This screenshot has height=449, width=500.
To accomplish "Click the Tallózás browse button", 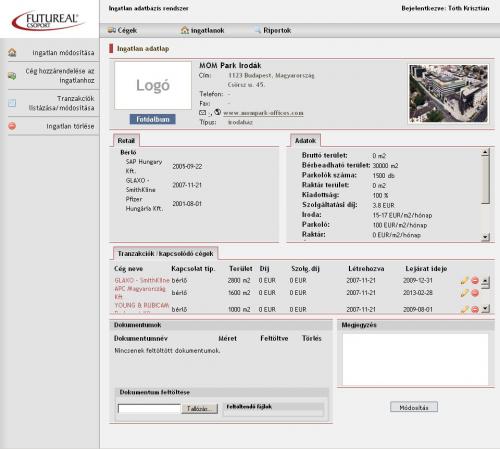I will click(199, 409).
